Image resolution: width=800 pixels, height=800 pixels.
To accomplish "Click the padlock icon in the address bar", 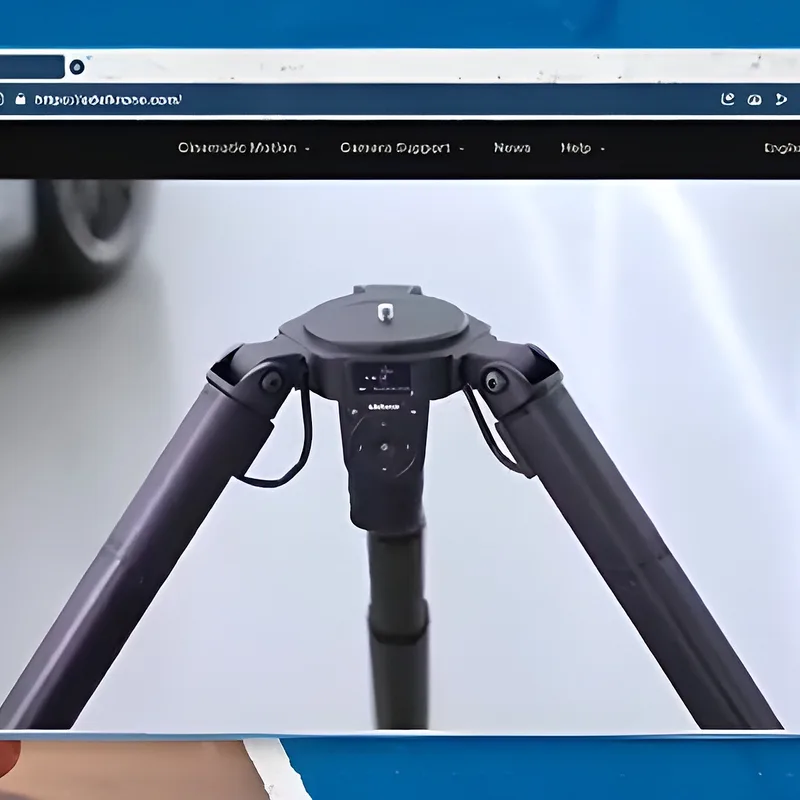I will tap(20, 98).
